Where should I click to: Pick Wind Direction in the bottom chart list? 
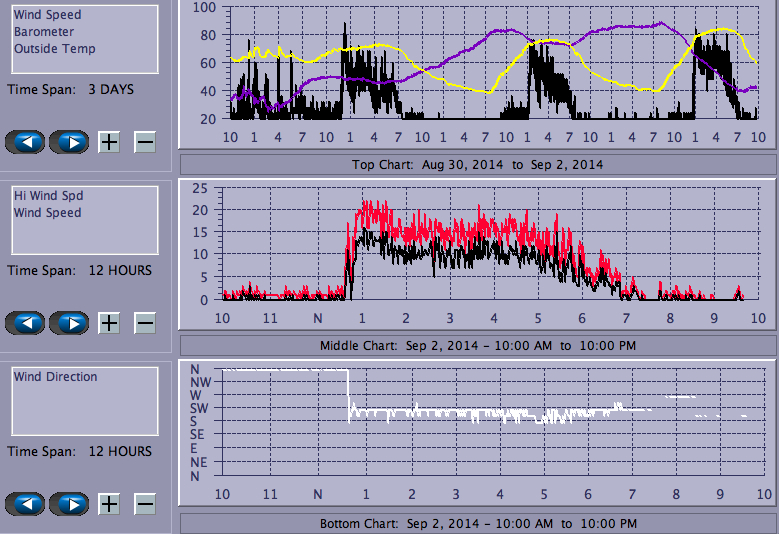[56, 377]
